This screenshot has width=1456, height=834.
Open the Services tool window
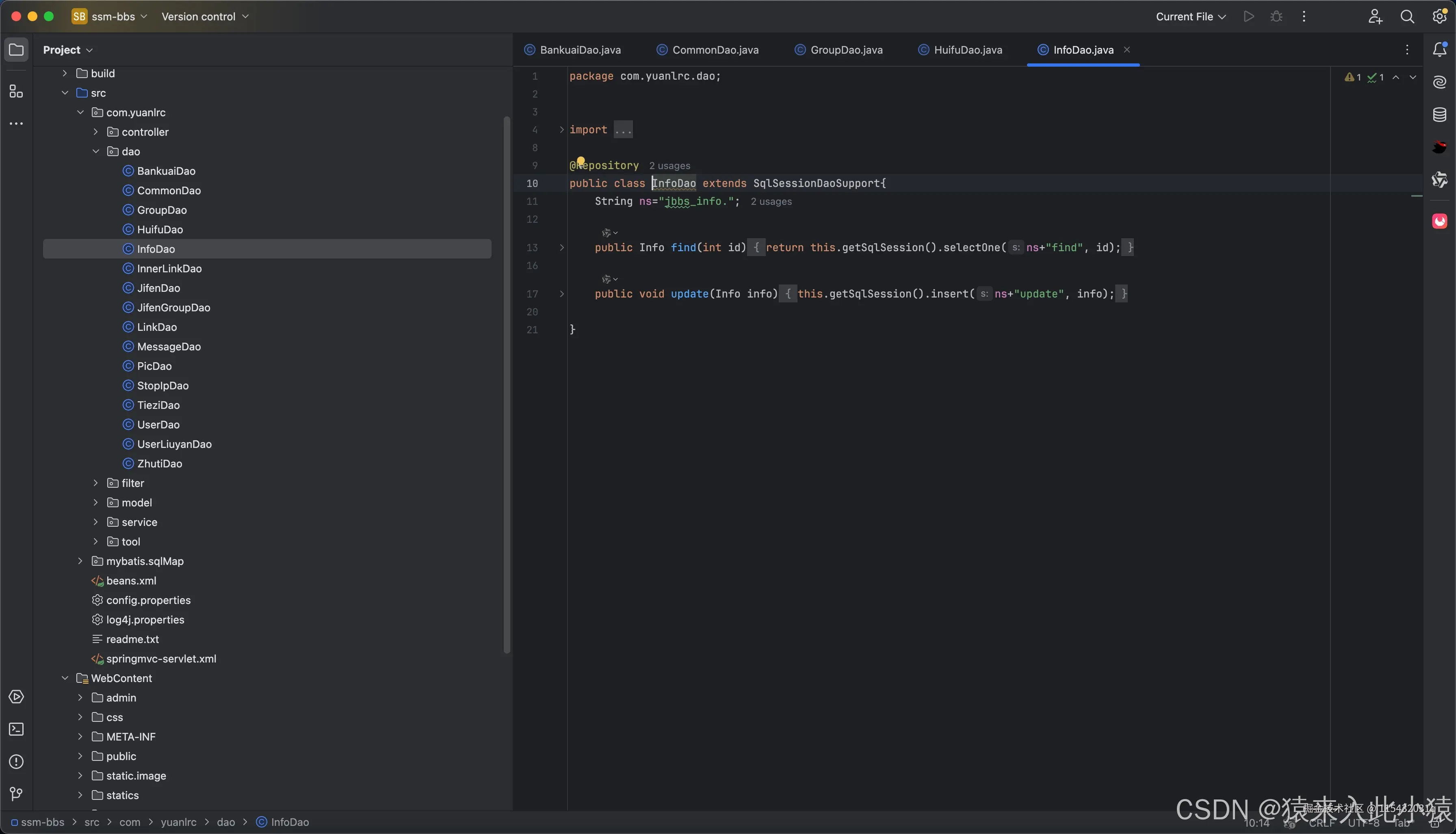pos(16,697)
